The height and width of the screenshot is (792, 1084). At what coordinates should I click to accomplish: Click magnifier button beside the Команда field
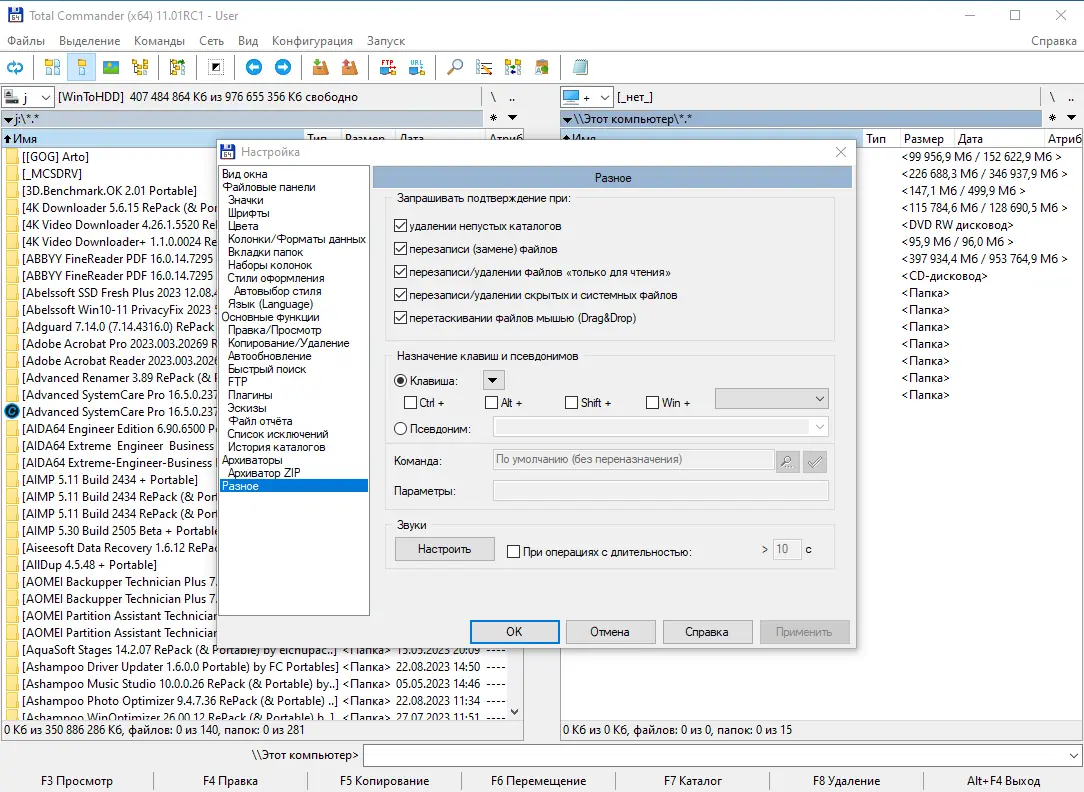click(787, 462)
